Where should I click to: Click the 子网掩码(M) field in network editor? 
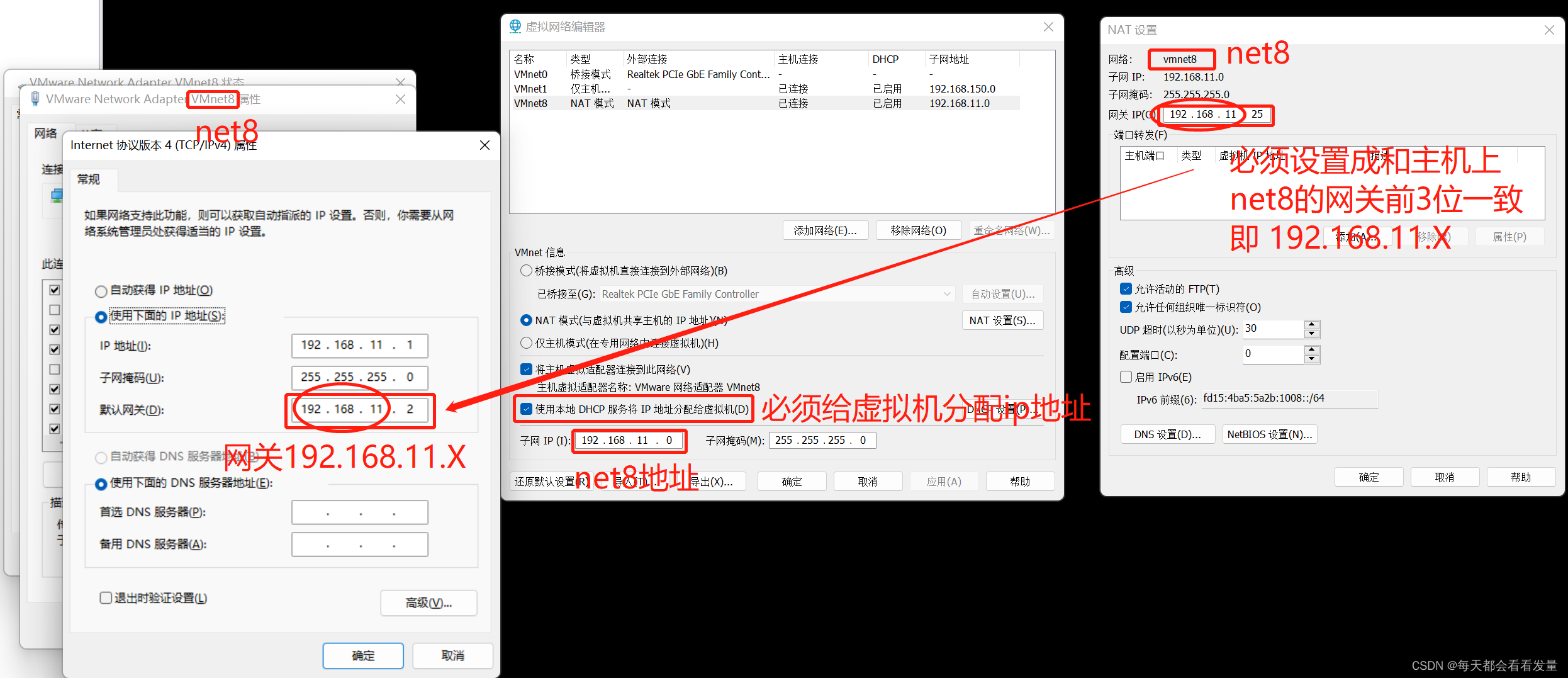click(822, 441)
